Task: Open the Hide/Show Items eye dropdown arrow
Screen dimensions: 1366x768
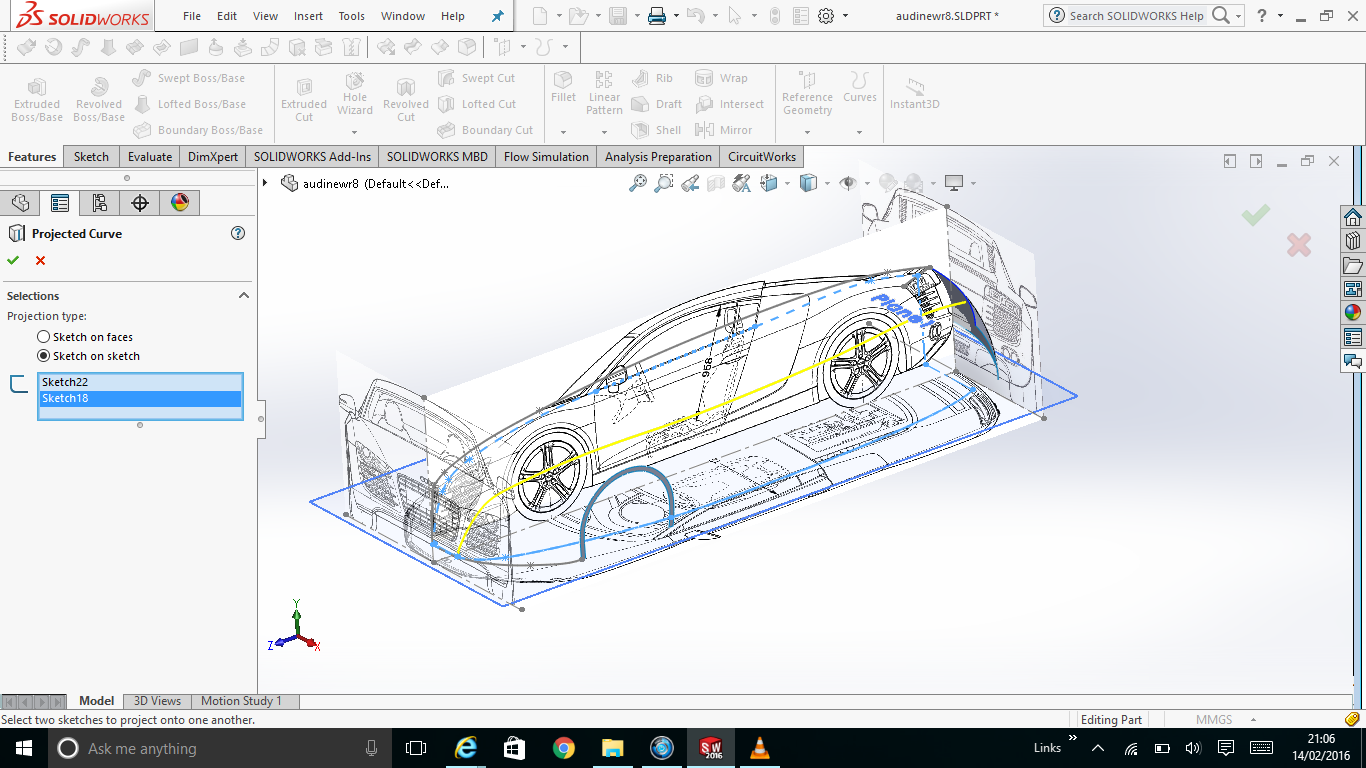Action: [866, 184]
